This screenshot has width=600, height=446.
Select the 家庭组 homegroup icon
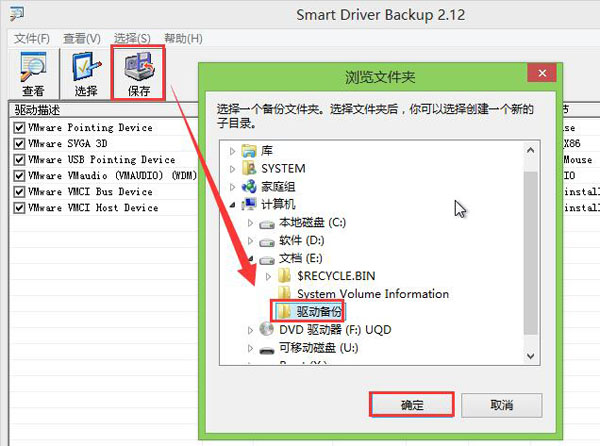point(249,186)
